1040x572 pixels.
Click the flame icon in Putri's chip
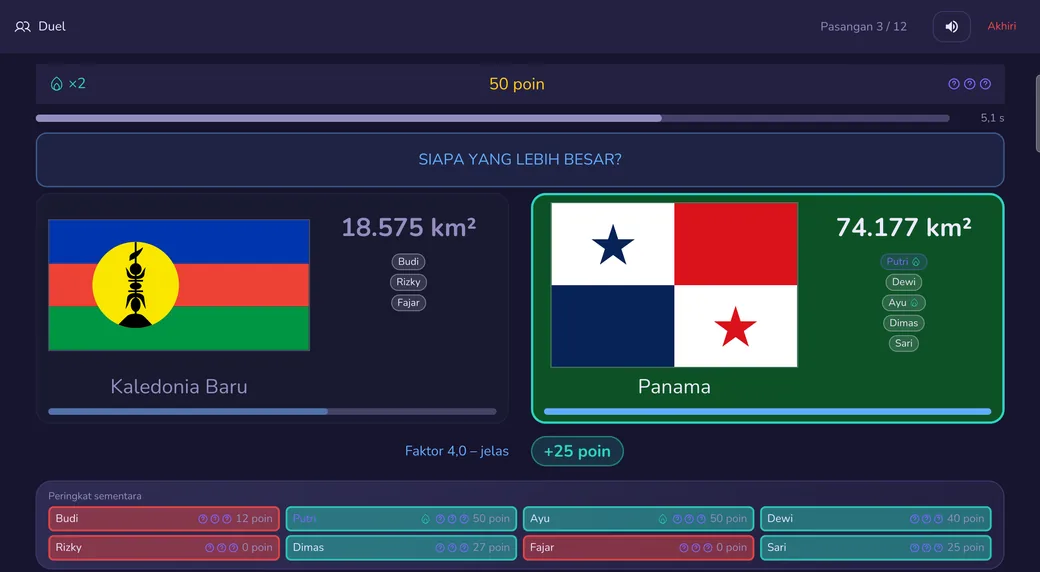[x=916, y=261]
